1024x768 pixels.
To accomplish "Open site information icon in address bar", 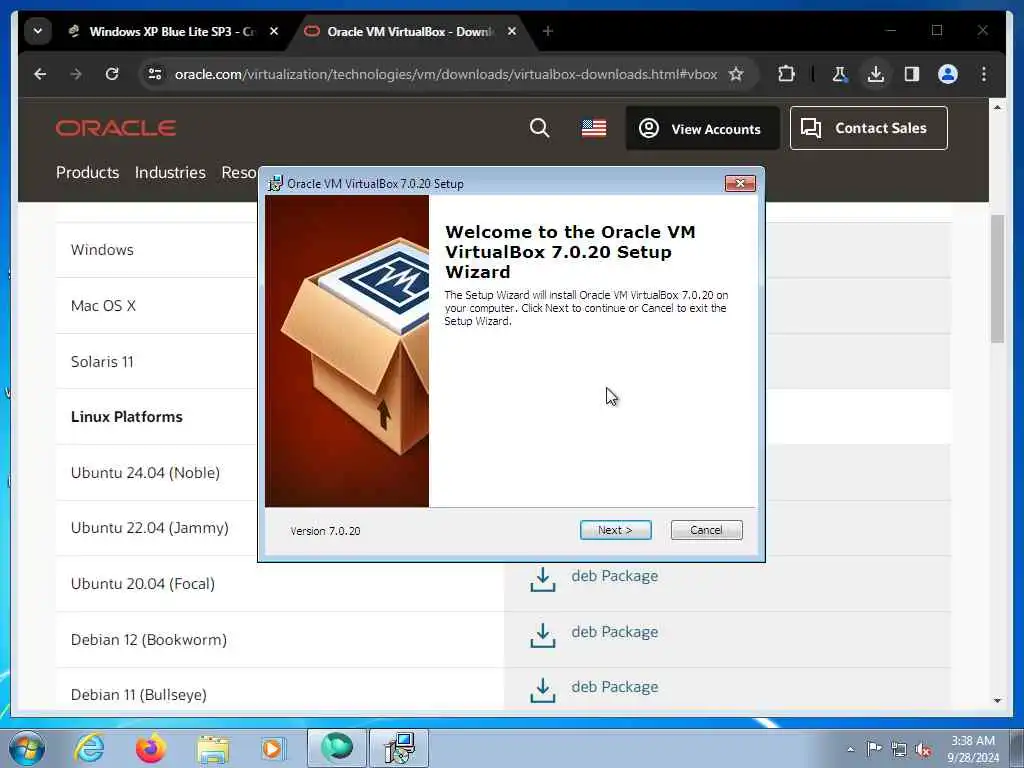I will (x=155, y=74).
